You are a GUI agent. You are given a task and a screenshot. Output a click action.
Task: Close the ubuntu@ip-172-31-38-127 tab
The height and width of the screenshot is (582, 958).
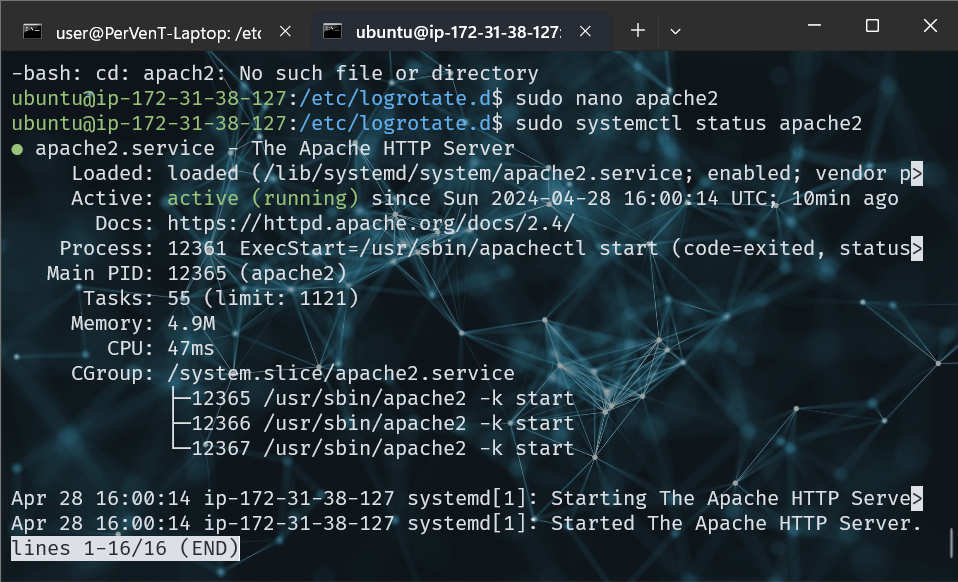[584, 31]
